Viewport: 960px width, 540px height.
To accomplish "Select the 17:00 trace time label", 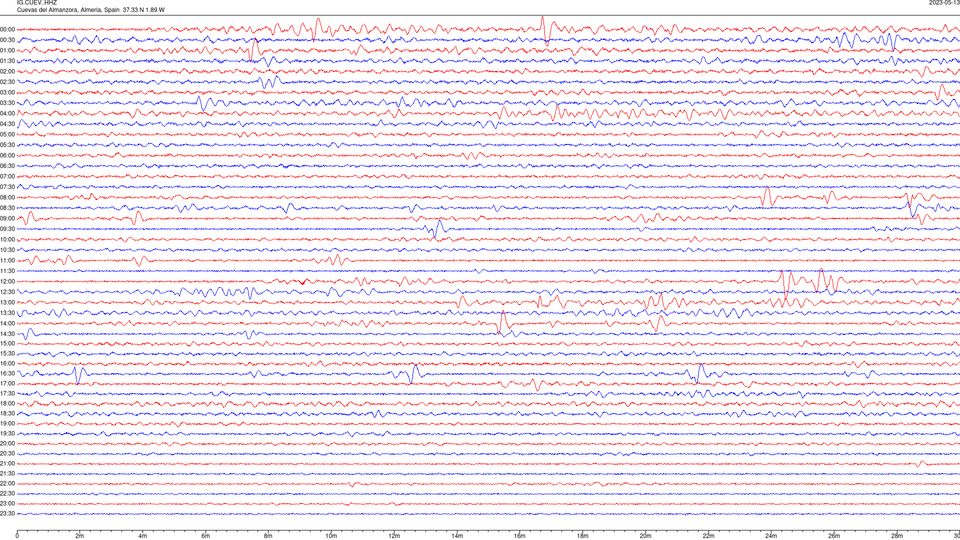I will 7,383.
